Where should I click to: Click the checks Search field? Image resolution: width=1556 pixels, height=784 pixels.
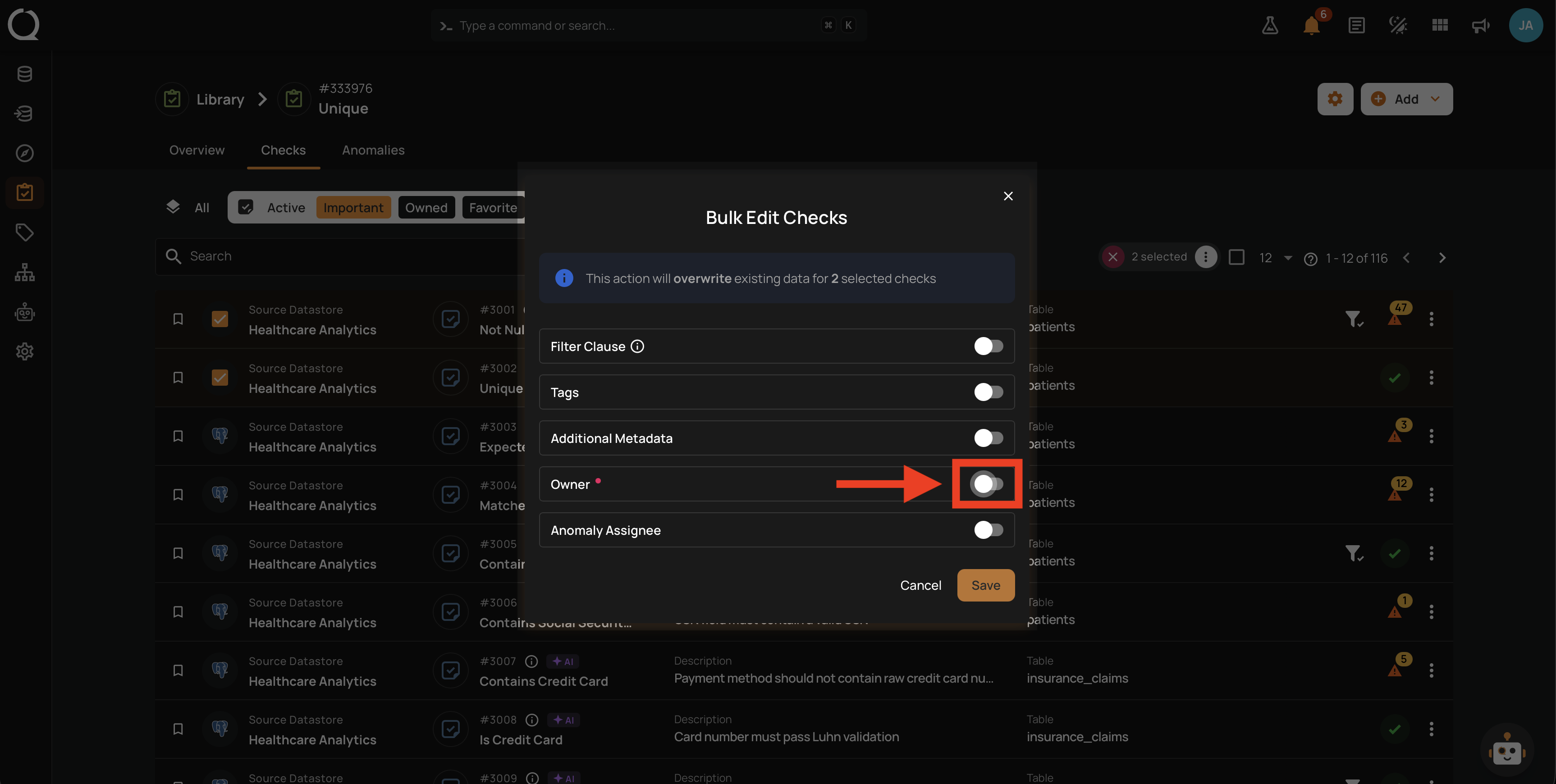(x=341, y=256)
